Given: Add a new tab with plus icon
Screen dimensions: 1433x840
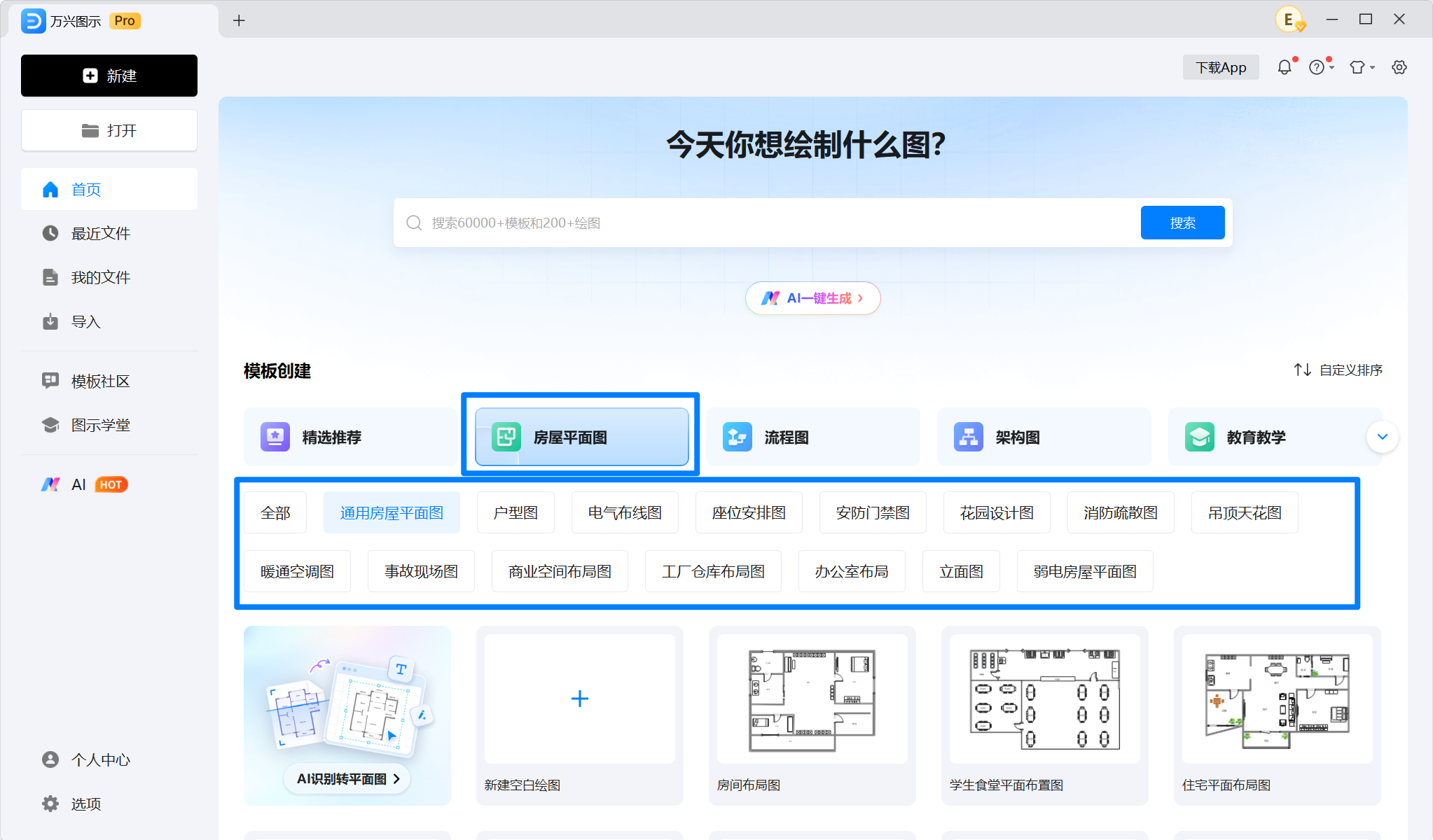Looking at the screenshot, I should pyautogui.click(x=239, y=20).
